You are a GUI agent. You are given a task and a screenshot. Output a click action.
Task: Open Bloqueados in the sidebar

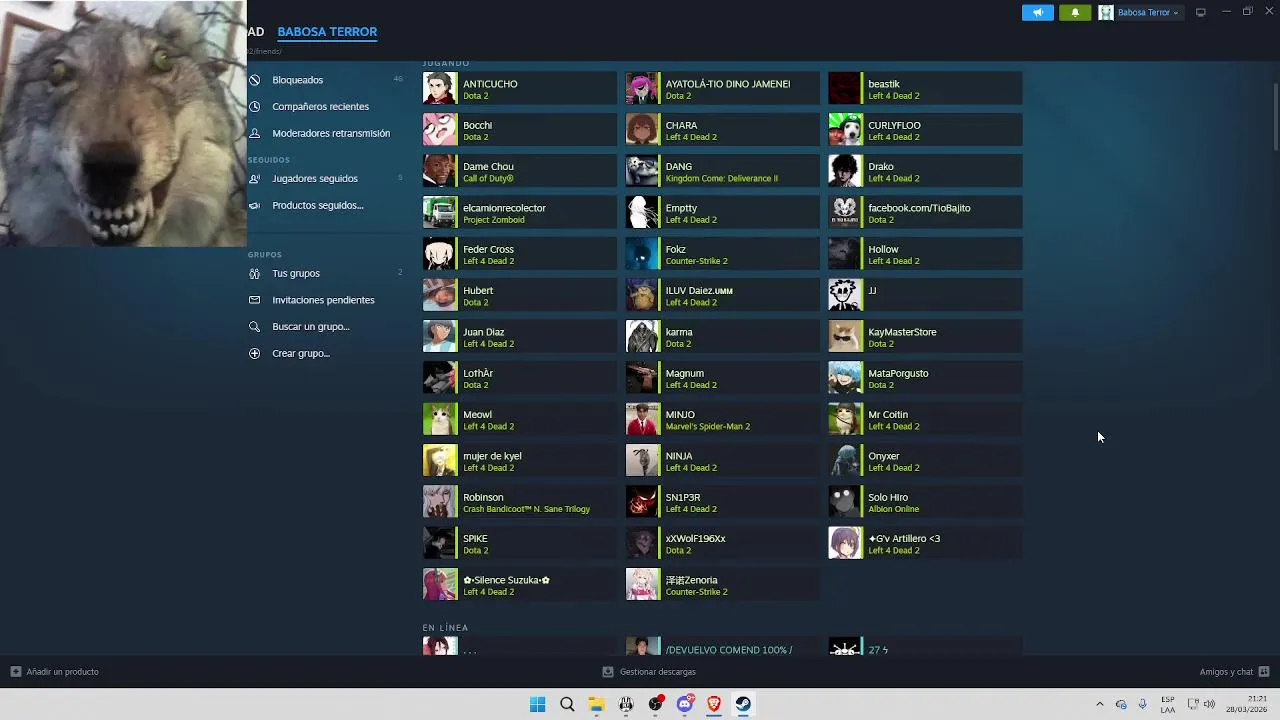(297, 80)
